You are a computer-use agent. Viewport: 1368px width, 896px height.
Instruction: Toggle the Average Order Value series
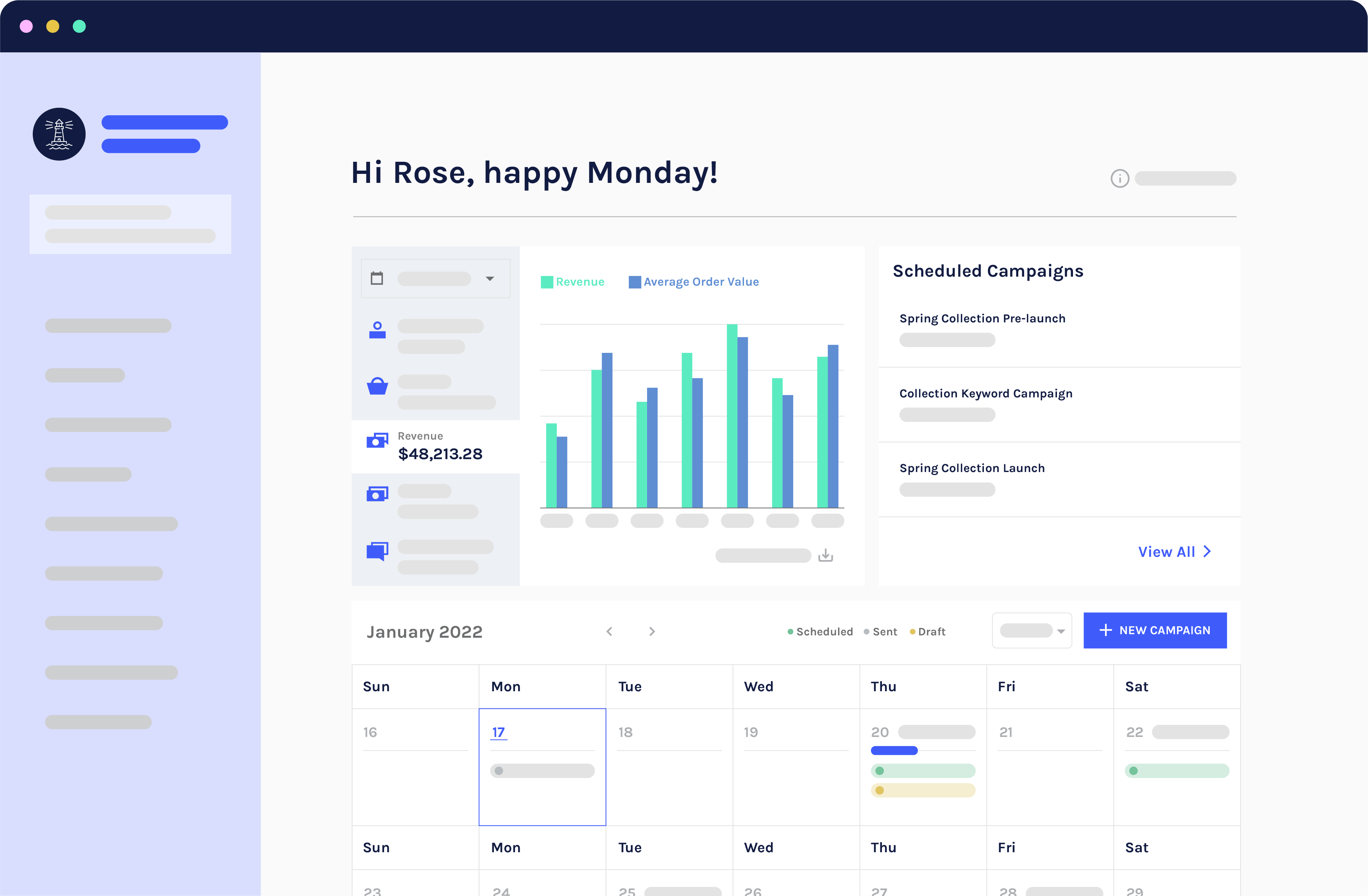(694, 282)
